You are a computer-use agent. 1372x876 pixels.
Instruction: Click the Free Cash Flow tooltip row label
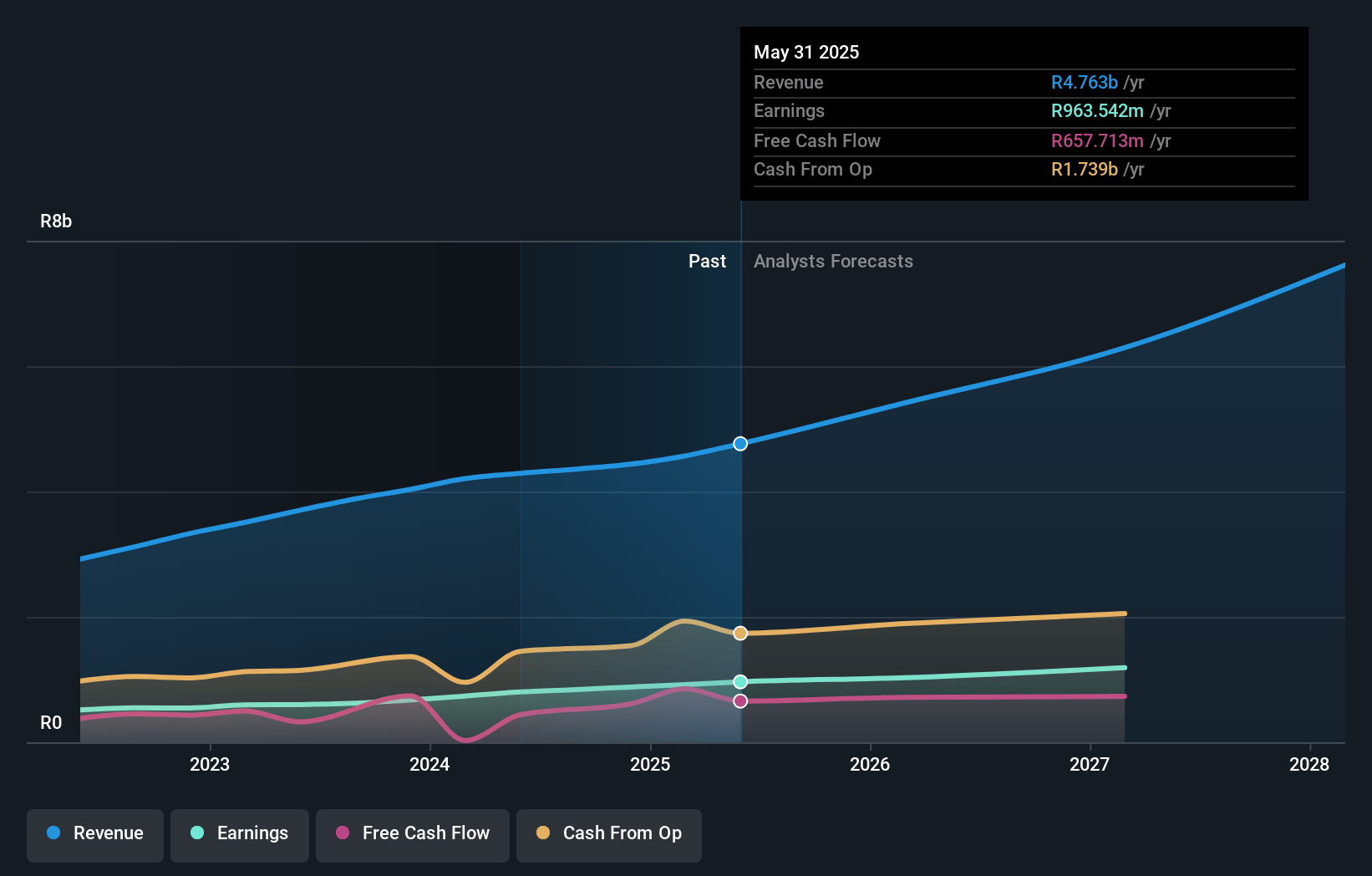pyautogui.click(x=817, y=140)
